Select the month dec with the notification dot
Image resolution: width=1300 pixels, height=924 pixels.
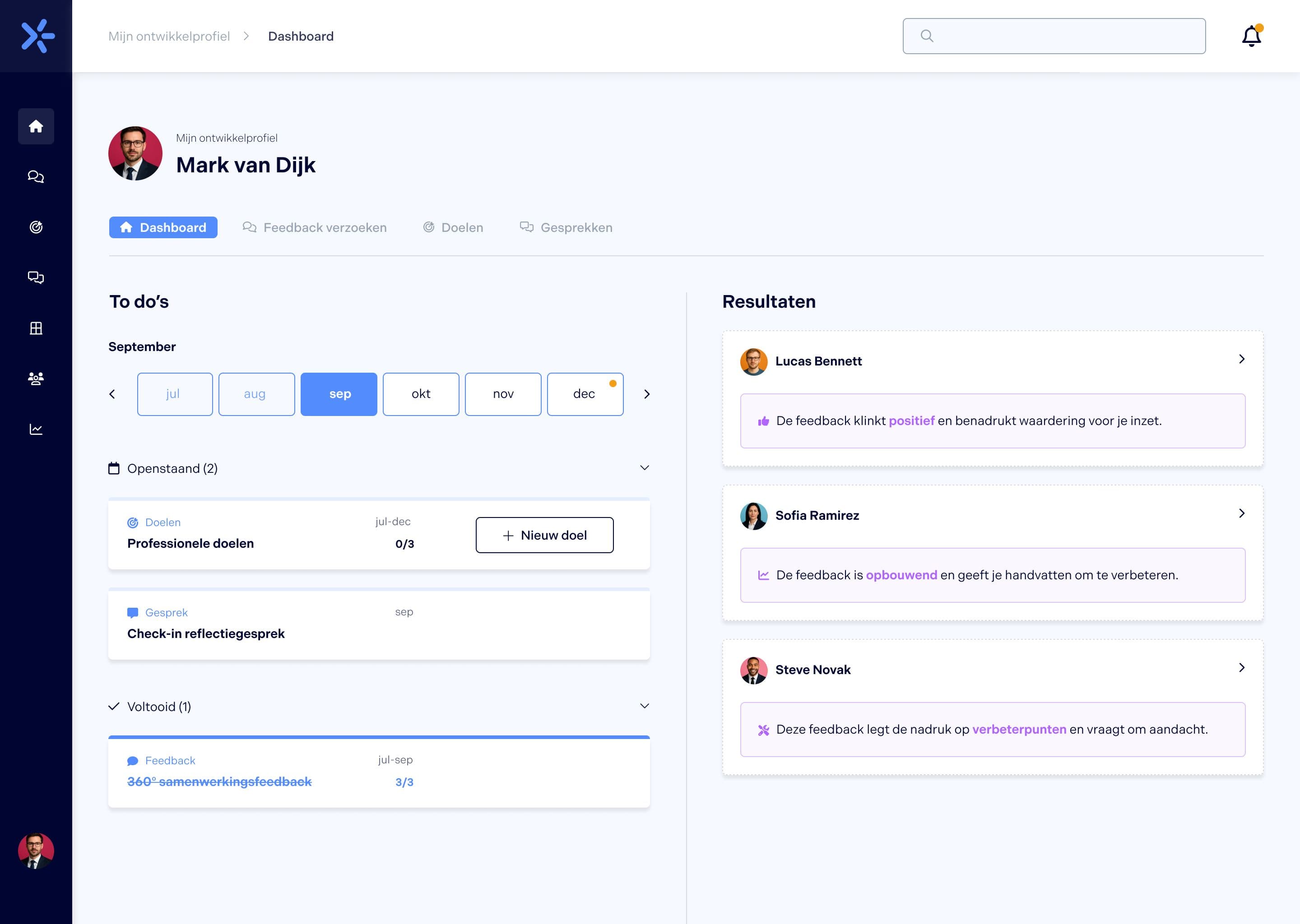(x=585, y=394)
